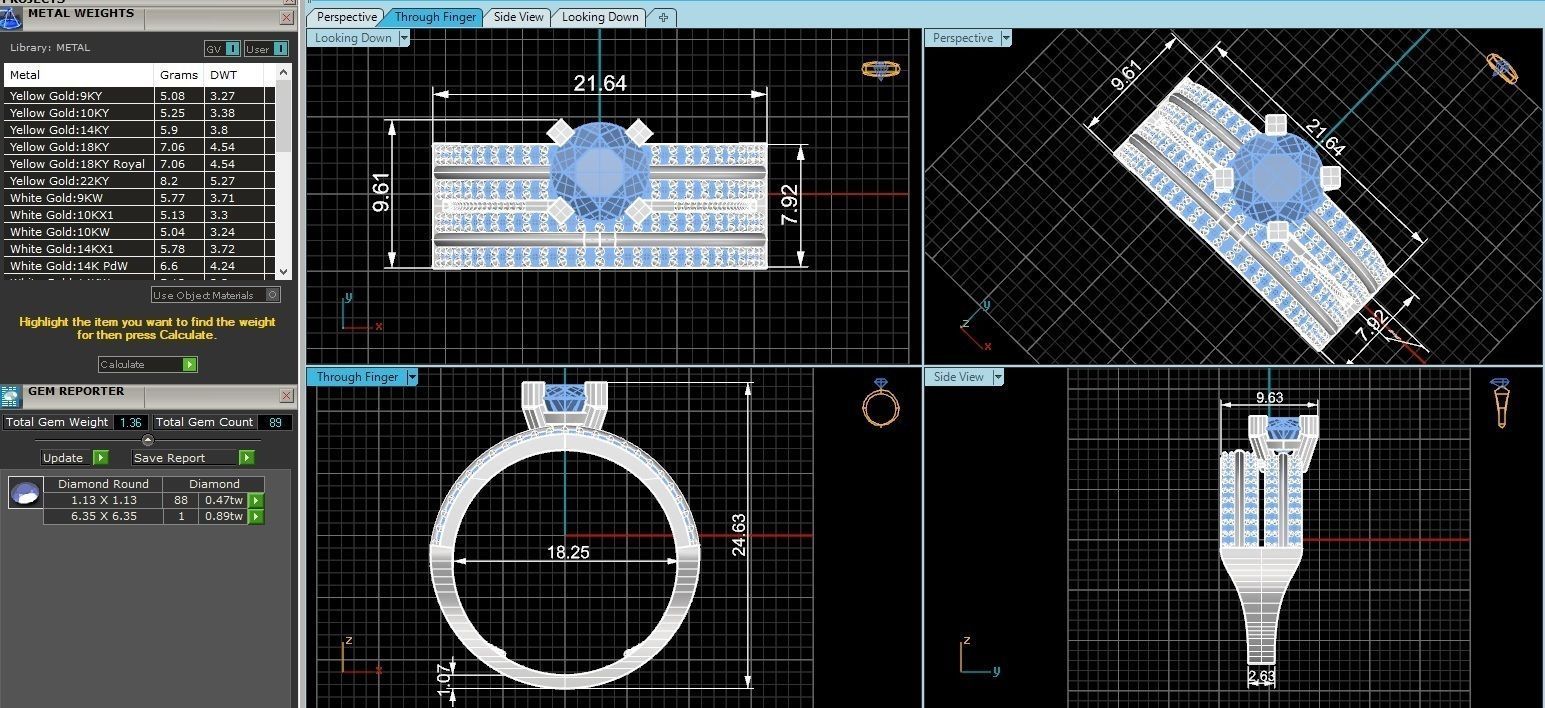Click the Calculate button
The image size is (1545, 708).
click(148, 365)
